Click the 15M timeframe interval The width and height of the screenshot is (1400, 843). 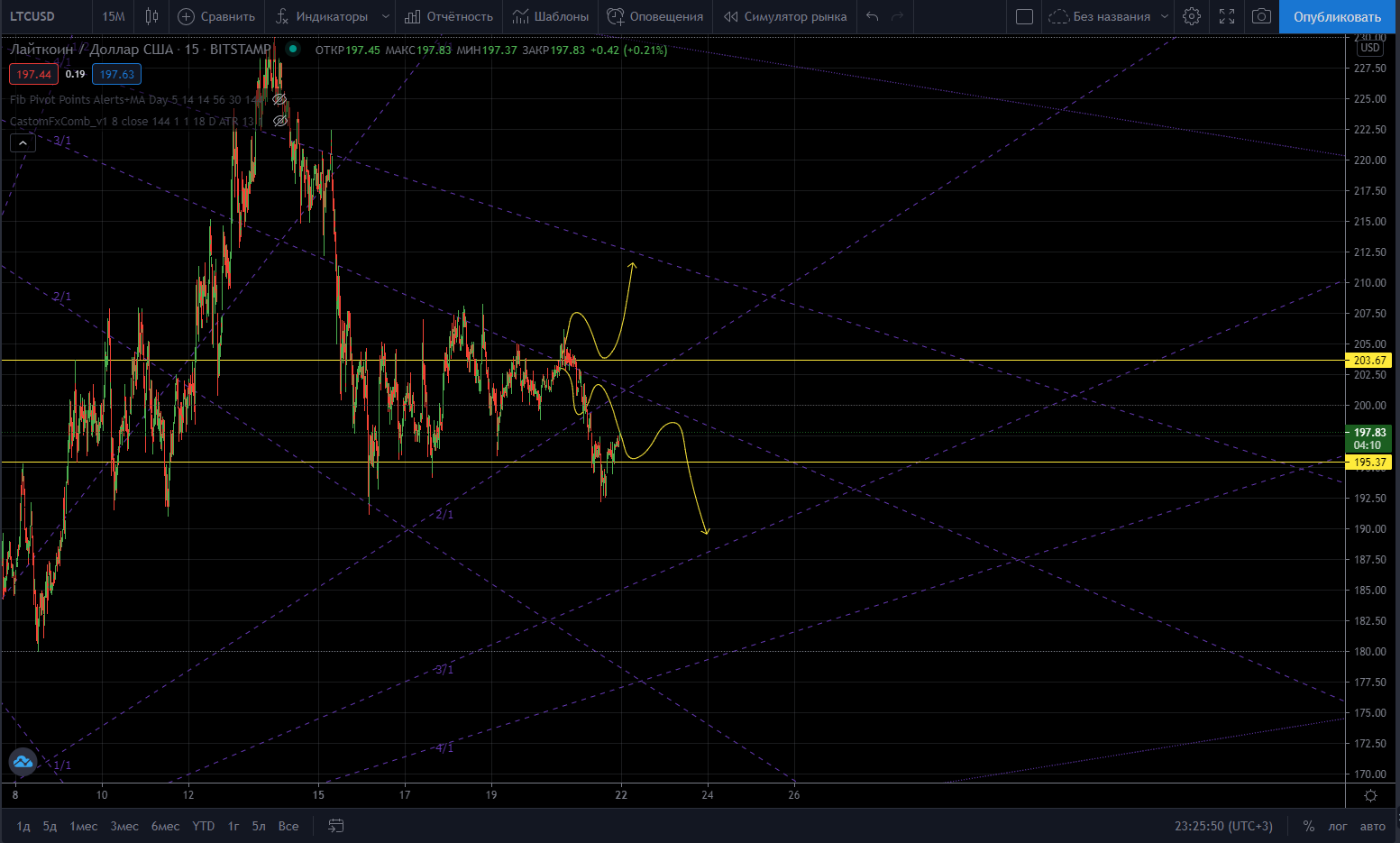point(114,16)
